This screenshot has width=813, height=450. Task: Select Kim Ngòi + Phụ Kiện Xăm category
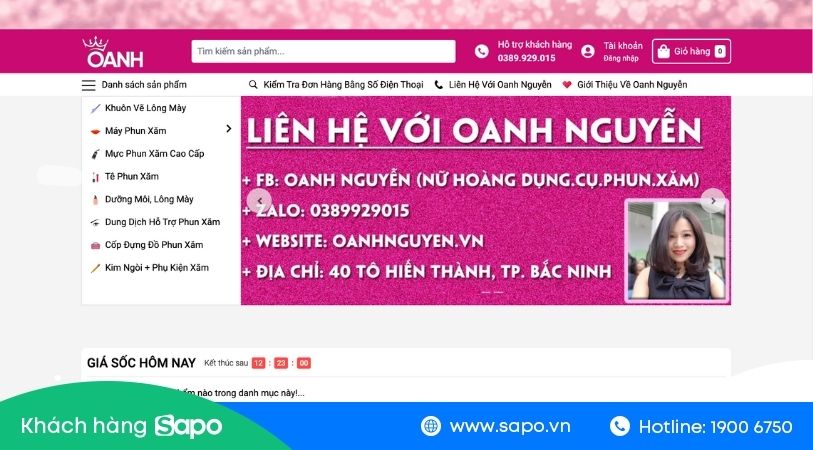click(157, 268)
